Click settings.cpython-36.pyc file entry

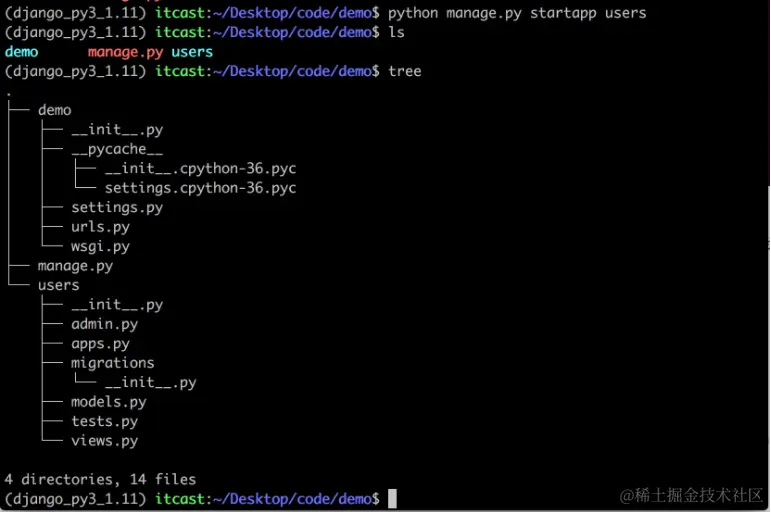200,188
